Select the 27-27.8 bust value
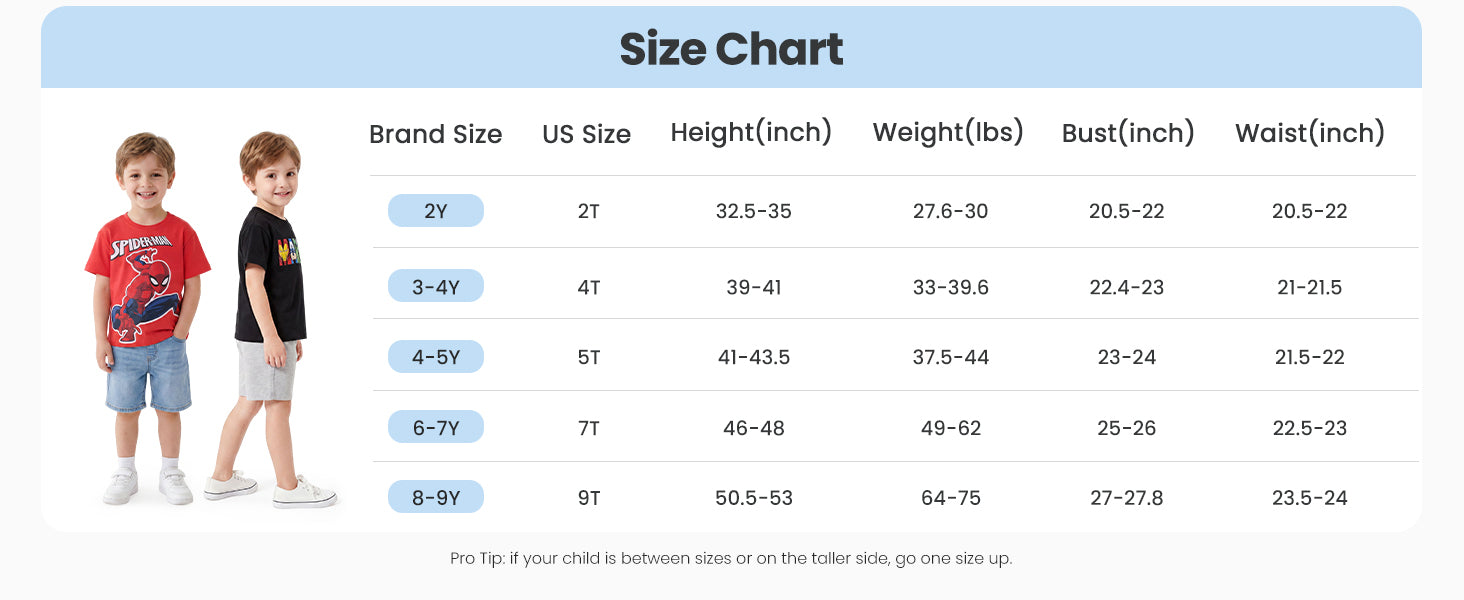The width and height of the screenshot is (1464, 600). click(x=1127, y=497)
